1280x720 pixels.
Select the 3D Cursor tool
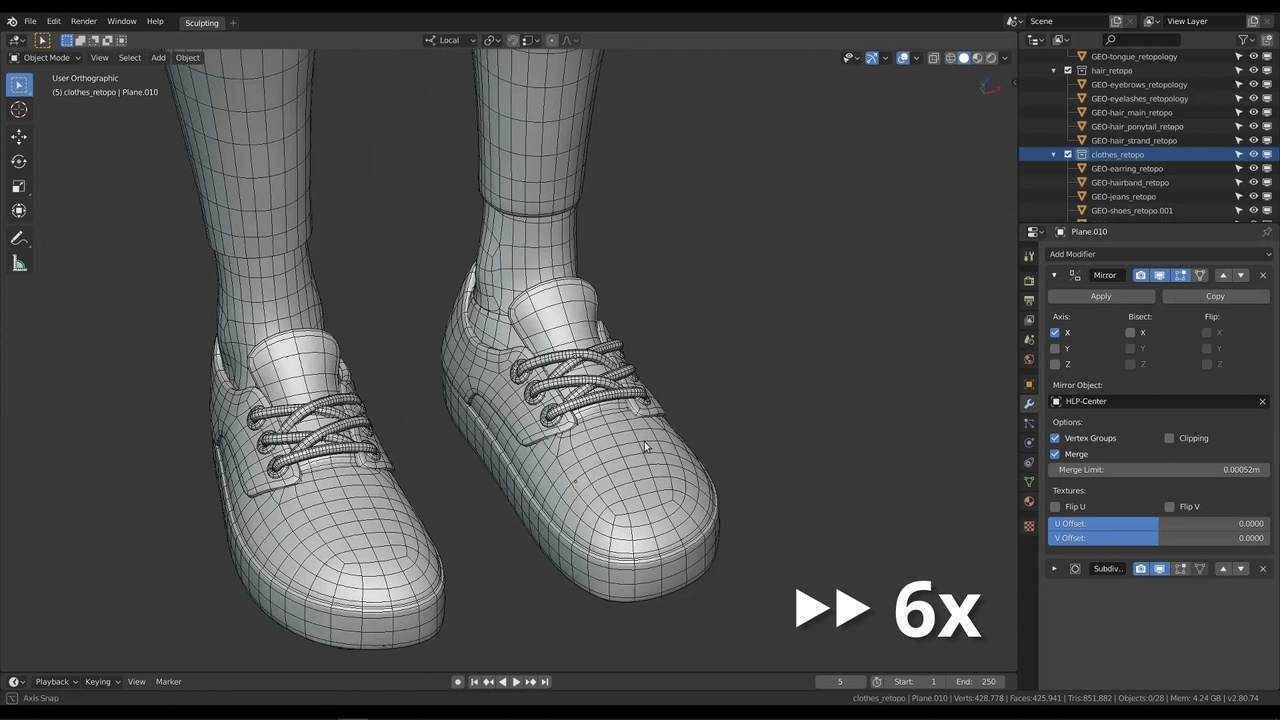[19, 110]
